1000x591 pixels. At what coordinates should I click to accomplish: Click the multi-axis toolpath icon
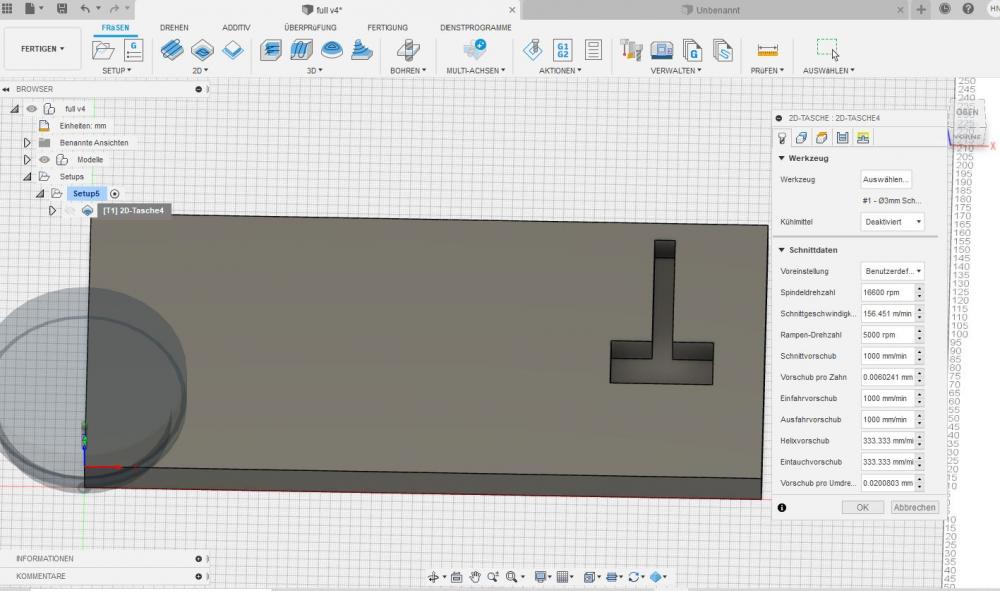click(x=475, y=50)
